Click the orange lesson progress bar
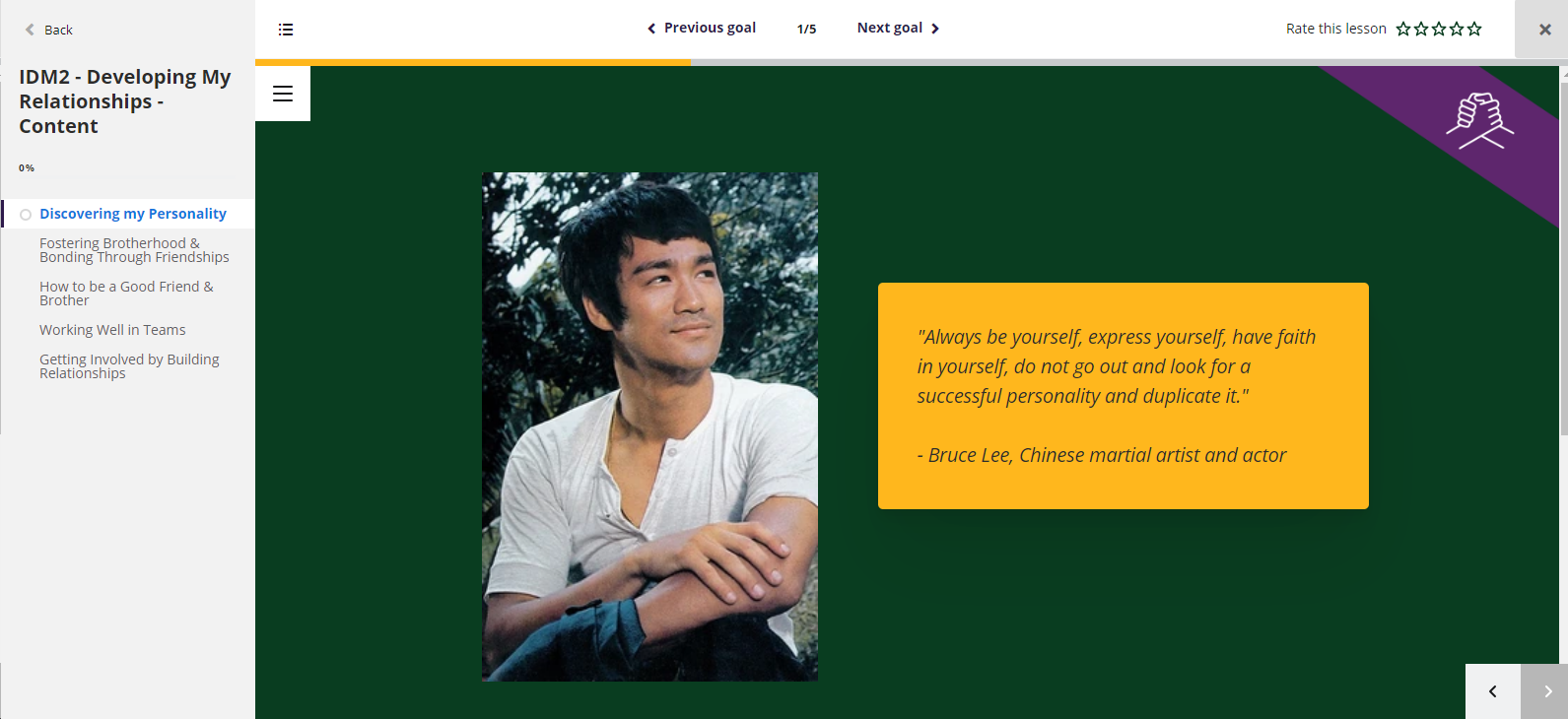1568x719 pixels. pyautogui.click(x=473, y=62)
